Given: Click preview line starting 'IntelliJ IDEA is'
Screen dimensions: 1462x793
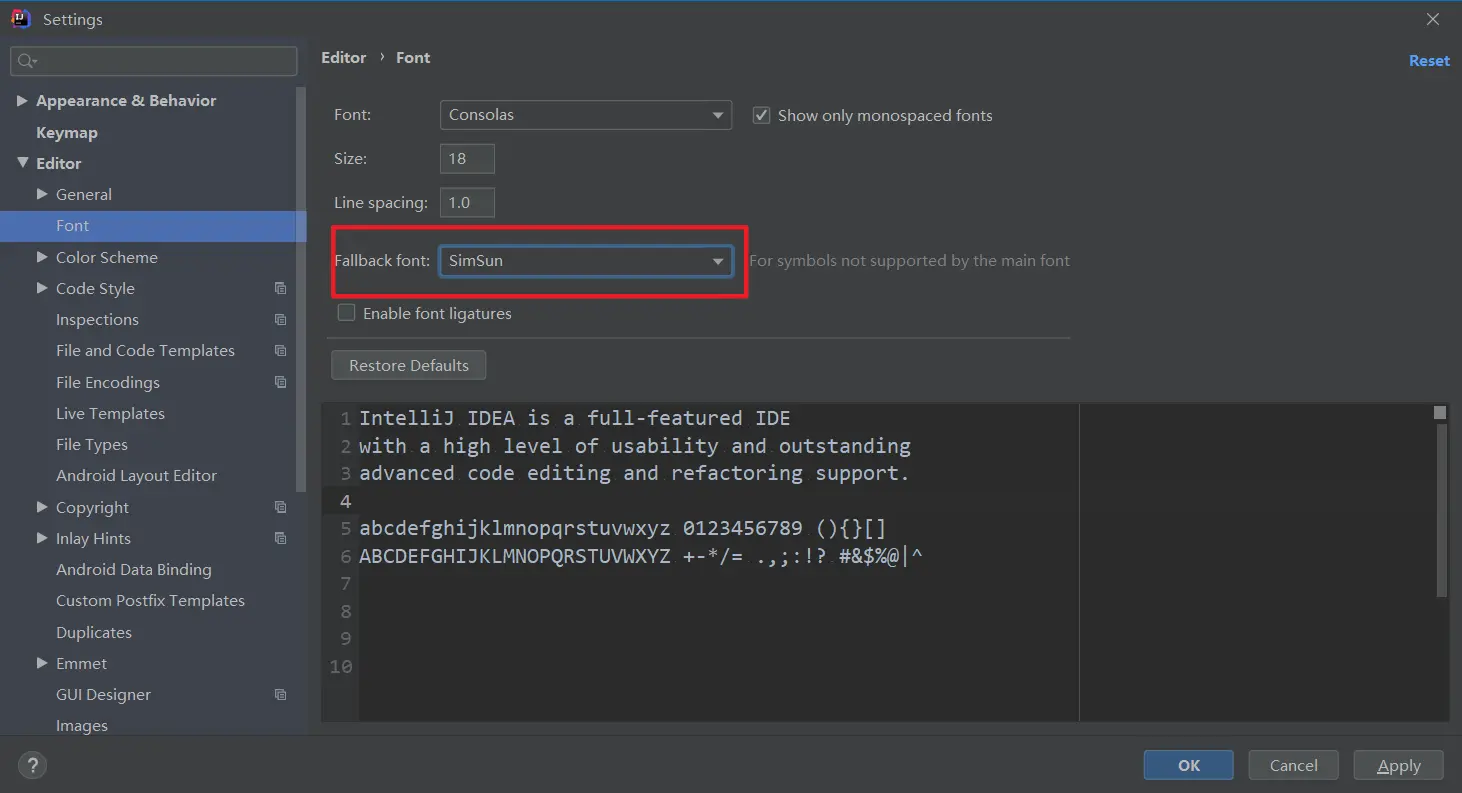Looking at the screenshot, I should 575,418.
